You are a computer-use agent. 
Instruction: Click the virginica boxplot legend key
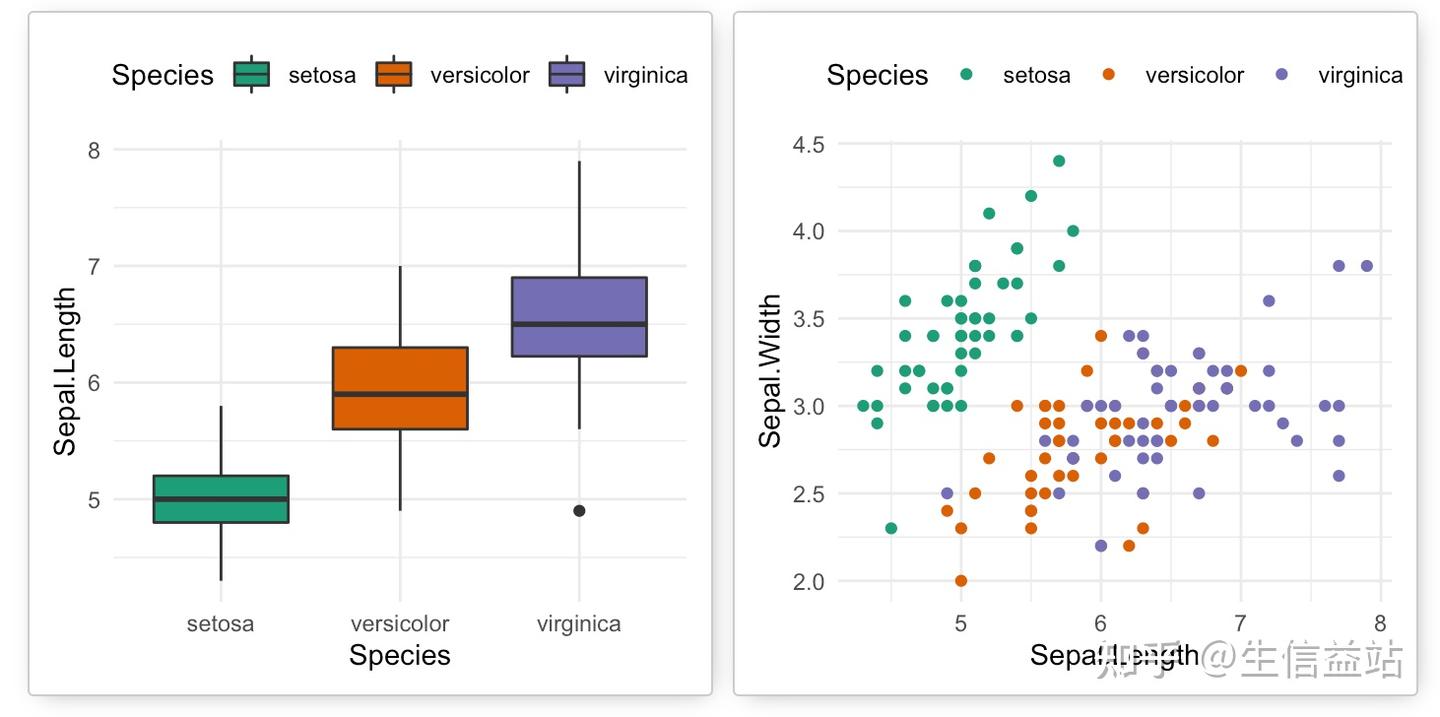567,75
